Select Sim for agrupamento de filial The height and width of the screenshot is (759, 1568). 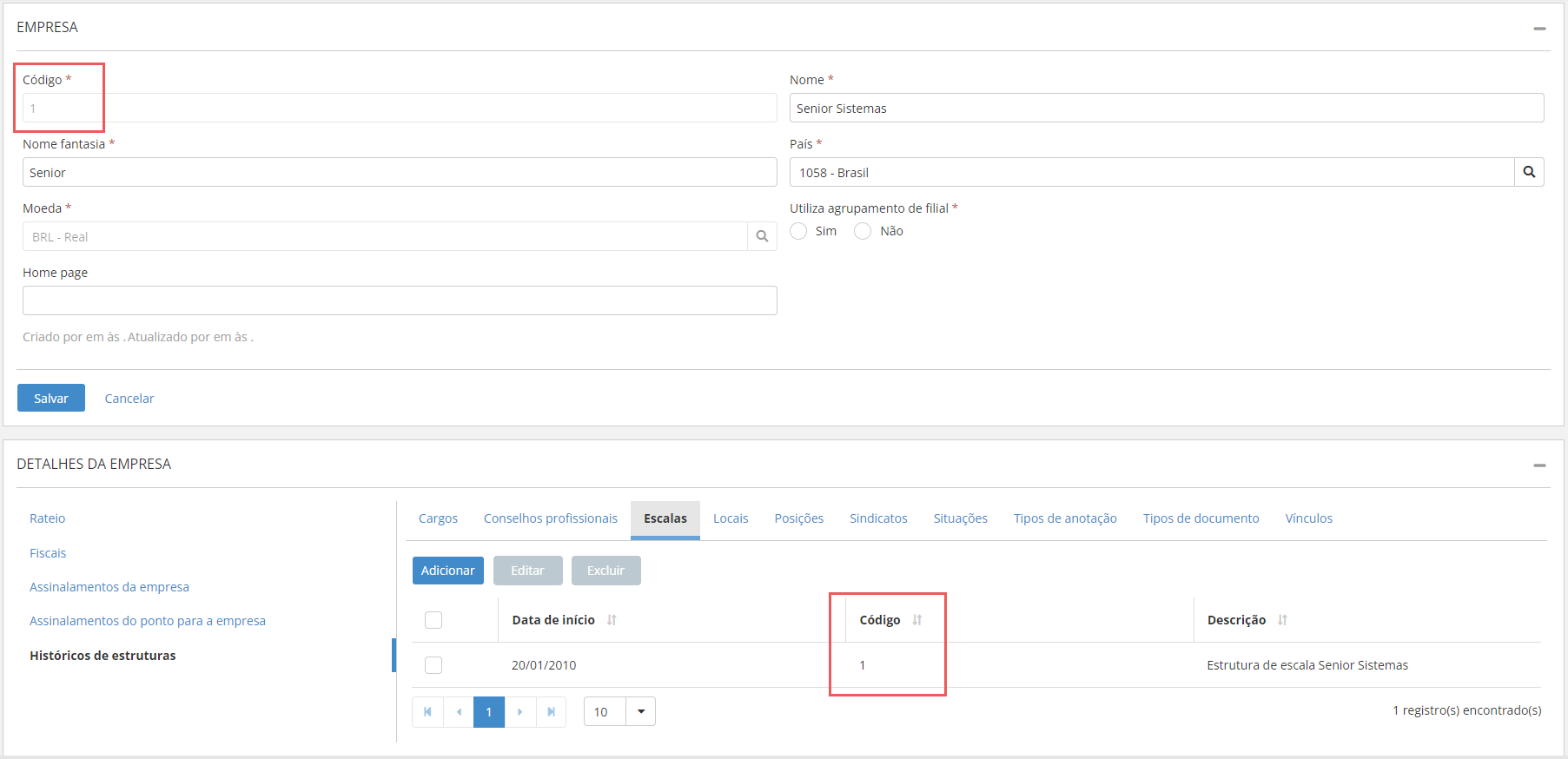(x=798, y=231)
